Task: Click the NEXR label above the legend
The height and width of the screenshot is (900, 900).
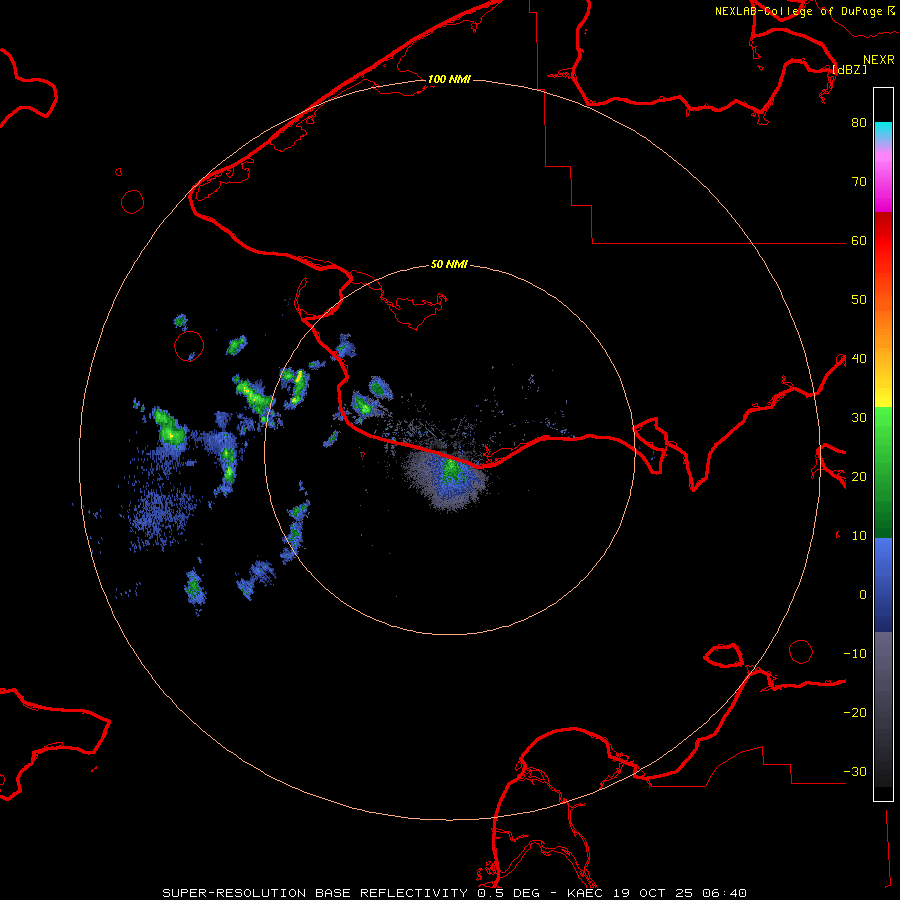Action: 878,60
